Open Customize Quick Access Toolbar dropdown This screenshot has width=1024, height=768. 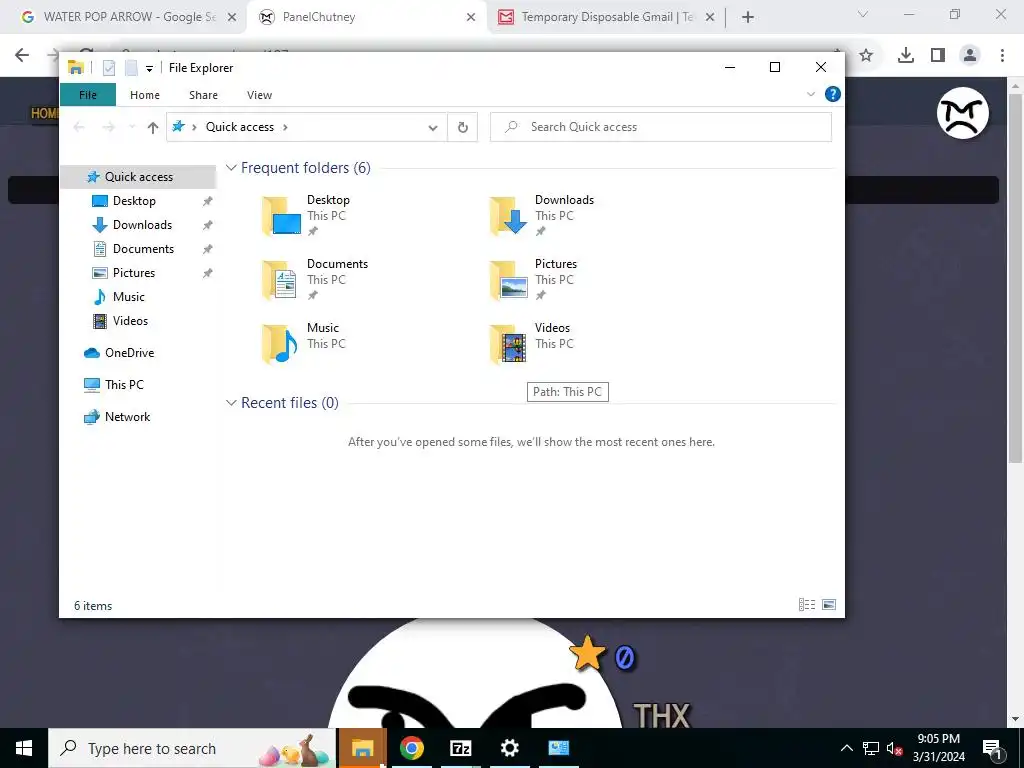[149, 68]
